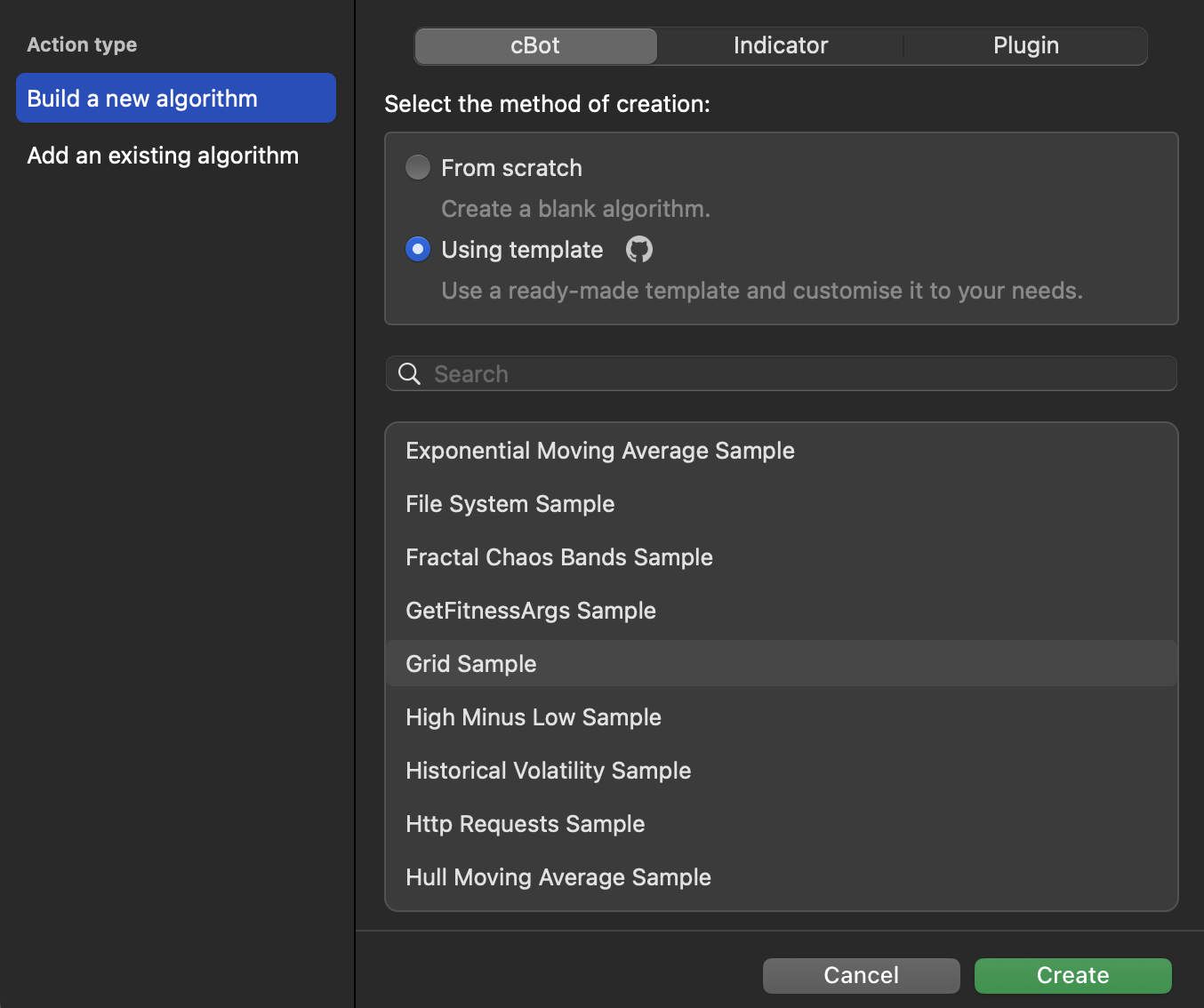This screenshot has height=1008, width=1204.
Task: Choose Build a new algorithm action
Action: pos(176,99)
